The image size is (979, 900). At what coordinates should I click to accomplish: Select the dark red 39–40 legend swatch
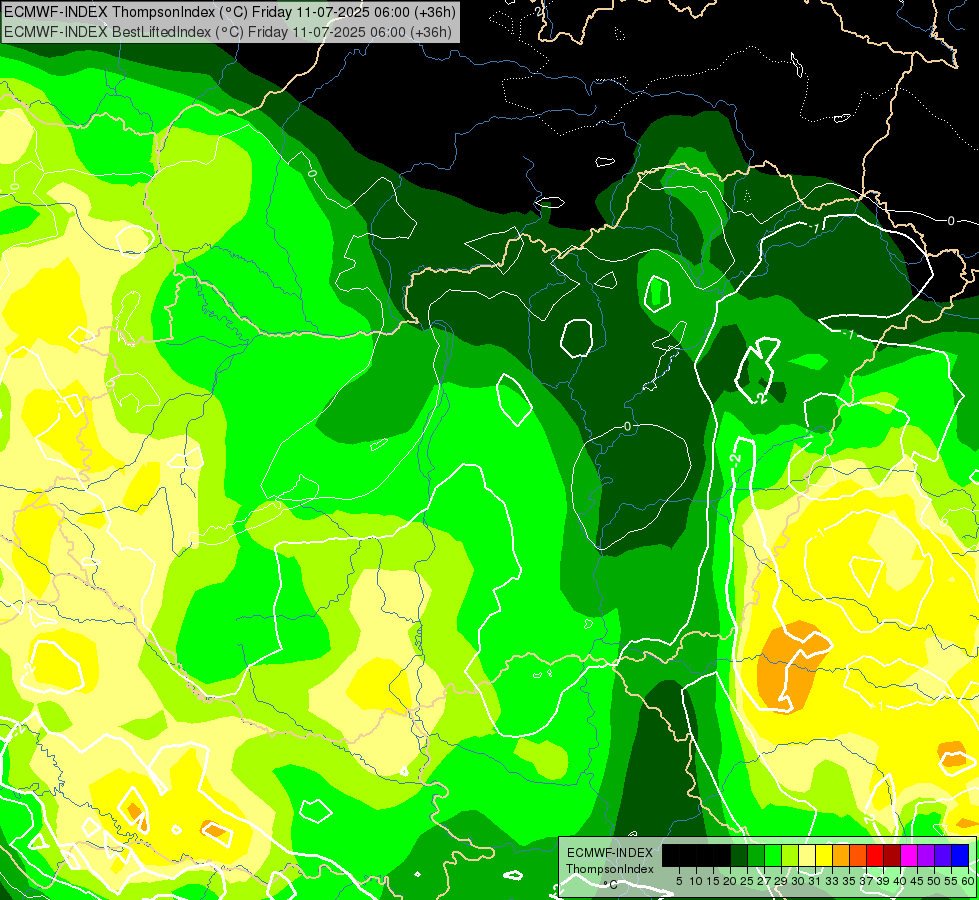(x=892, y=855)
